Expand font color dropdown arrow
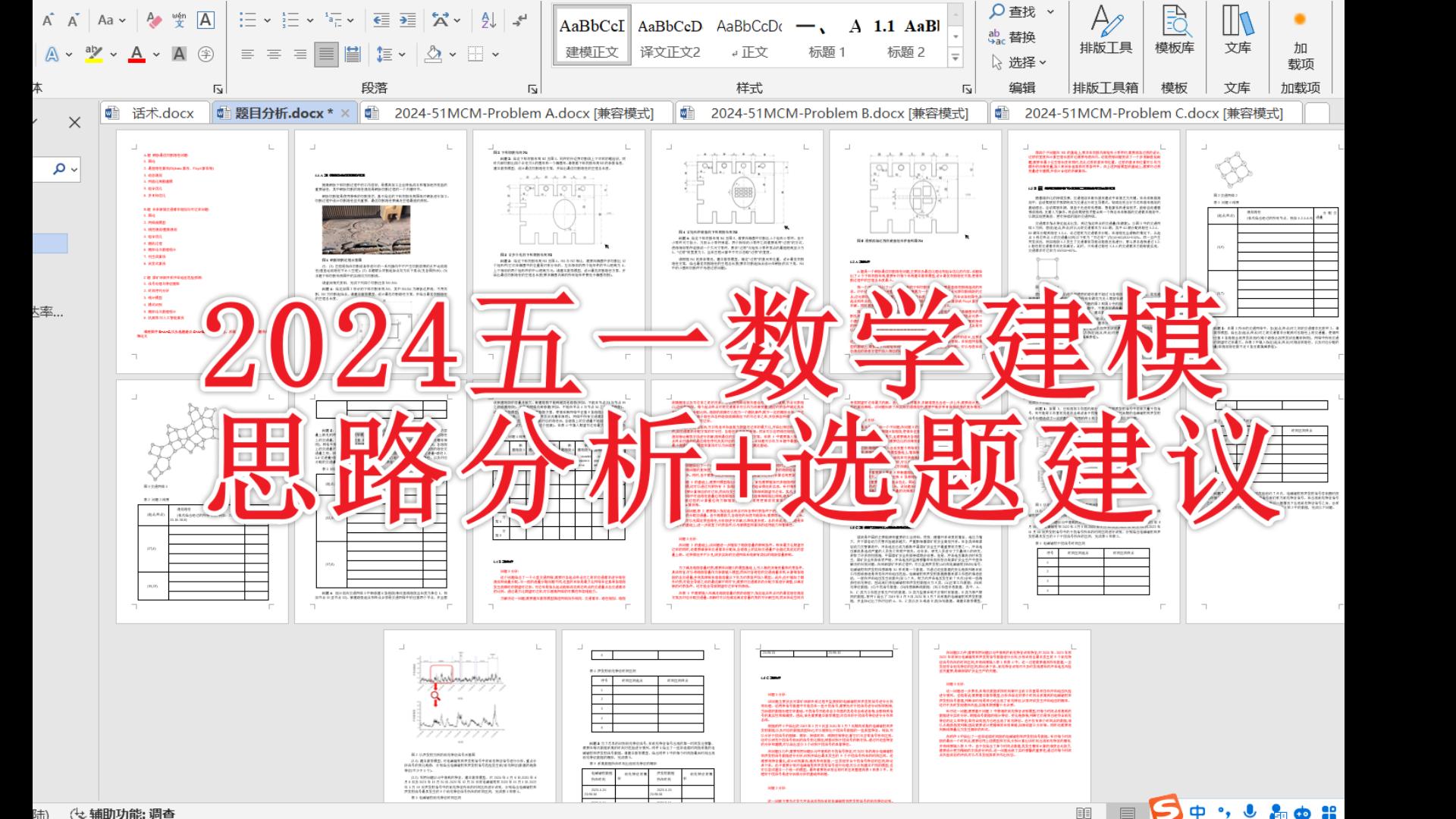 pyautogui.click(x=155, y=55)
